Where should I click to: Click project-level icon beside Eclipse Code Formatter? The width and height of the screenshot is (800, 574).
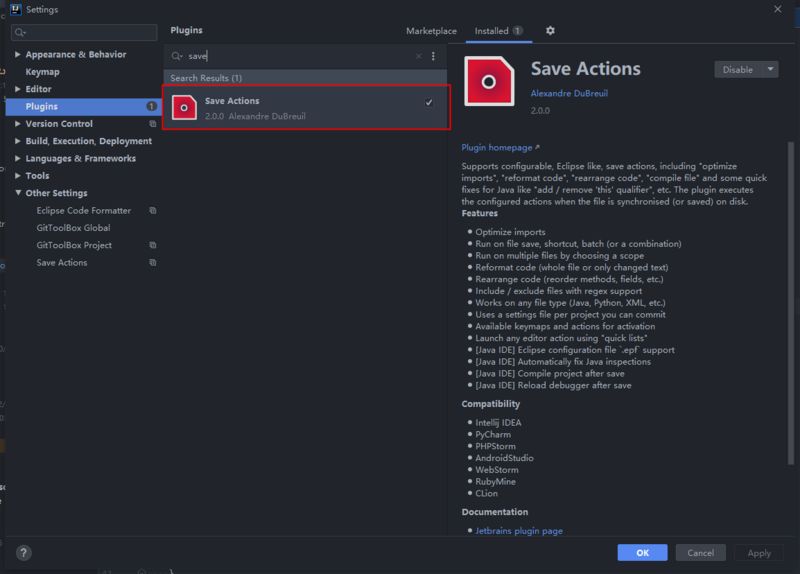point(153,210)
